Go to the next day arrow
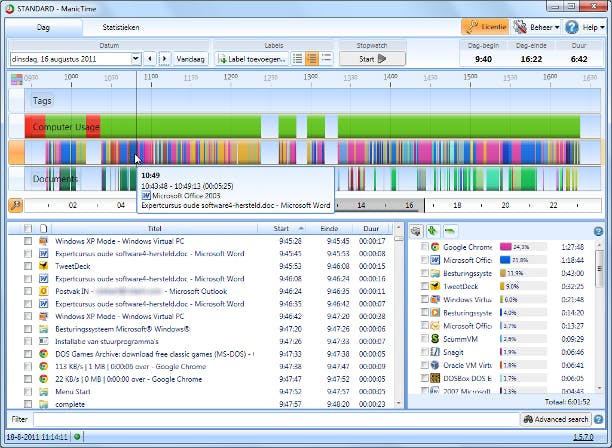 click(164, 59)
